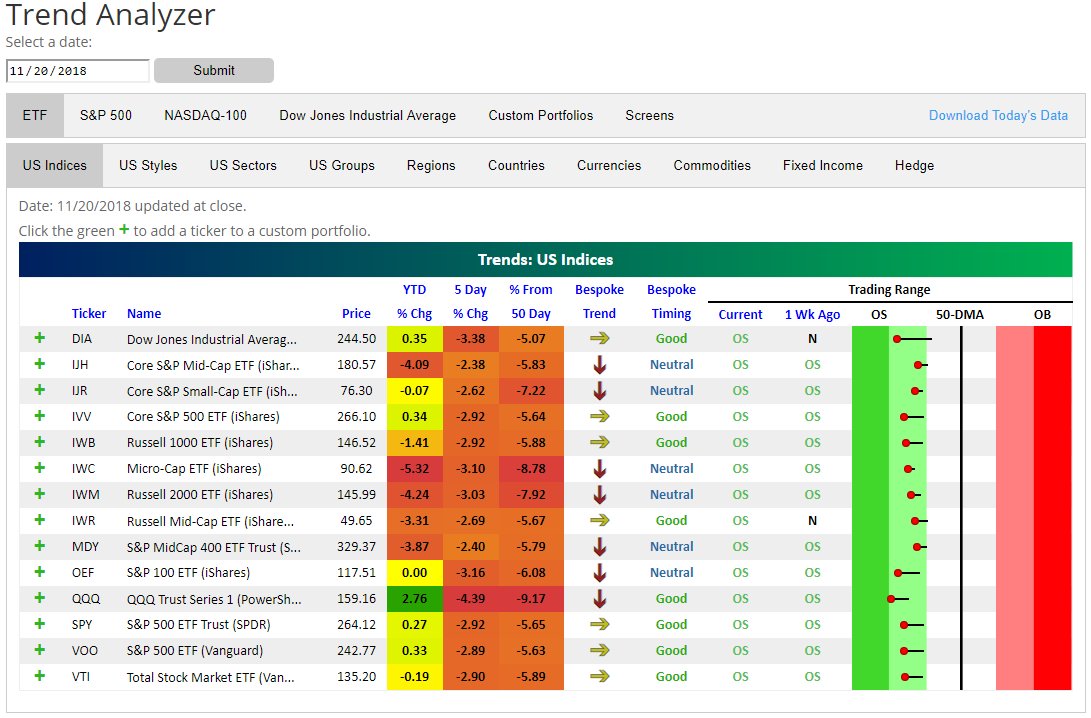
Task: Click the DIA trading range red dot
Action: click(897, 339)
